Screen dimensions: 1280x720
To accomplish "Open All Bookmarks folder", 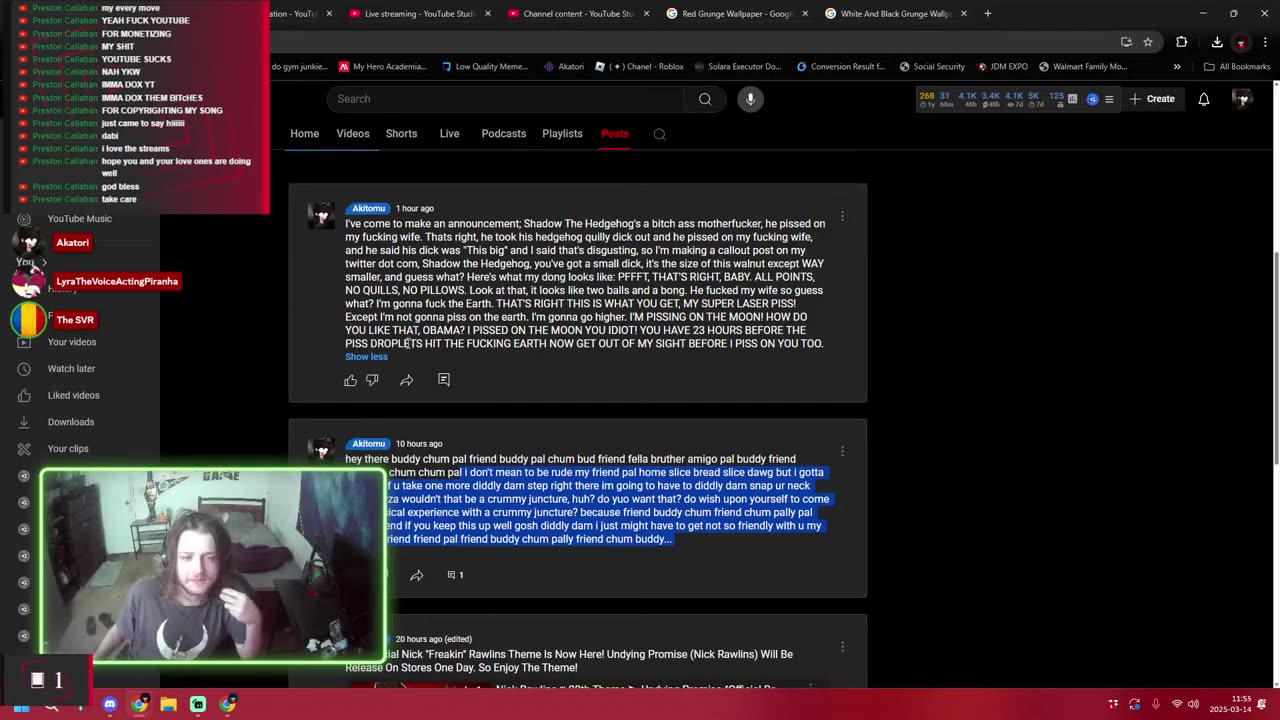I will click(1237, 67).
